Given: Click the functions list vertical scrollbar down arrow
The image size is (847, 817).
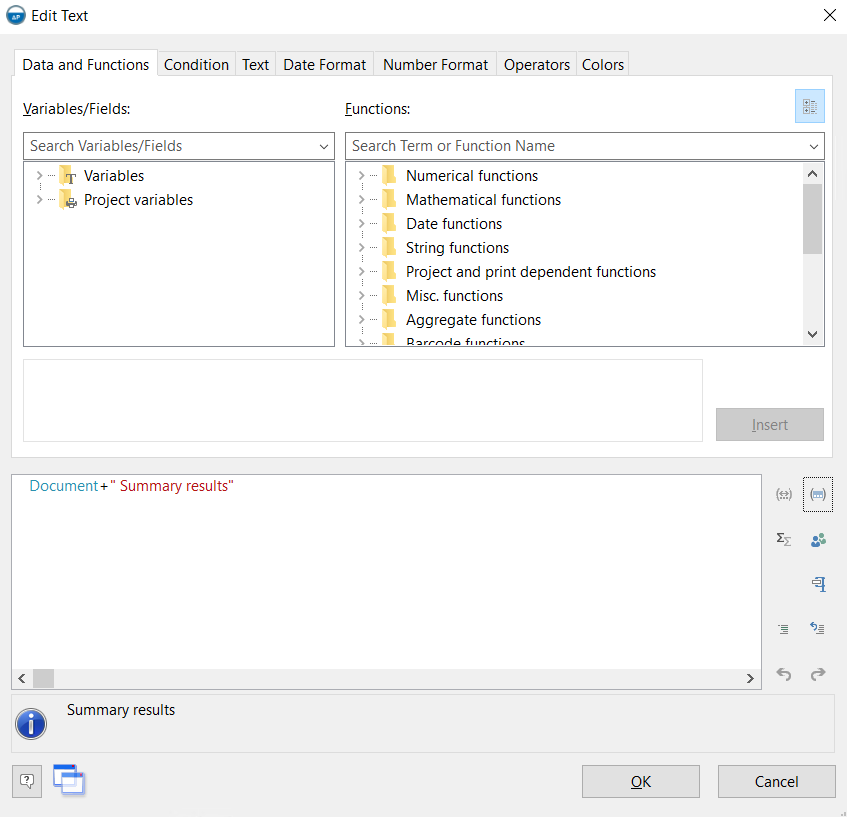Looking at the screenshot, I should point(812,335).
